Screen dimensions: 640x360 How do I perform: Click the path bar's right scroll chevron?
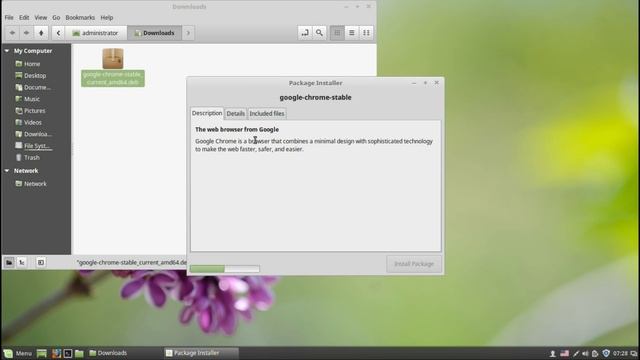[x=188, y=33]
